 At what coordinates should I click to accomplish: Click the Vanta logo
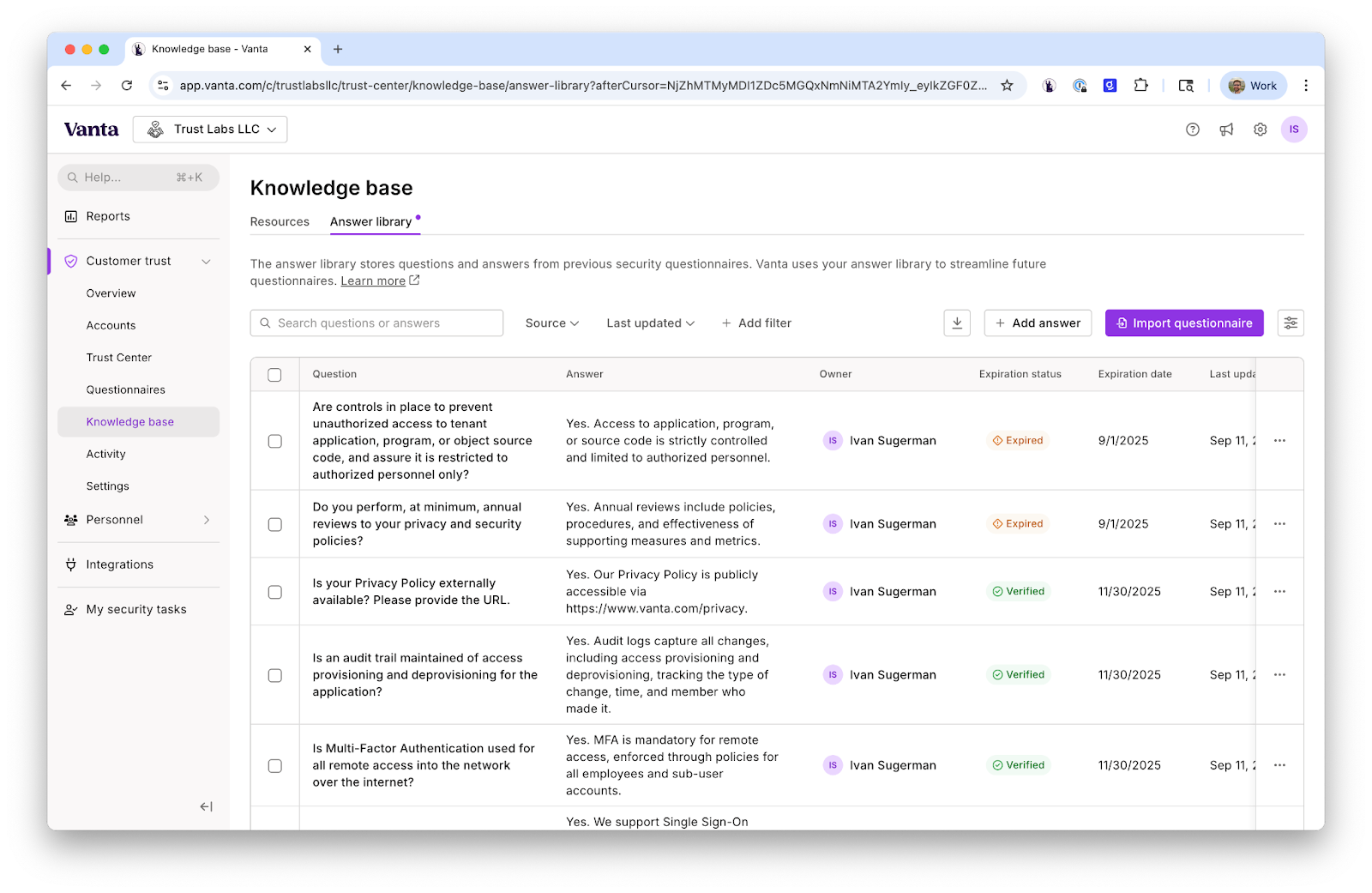pyautogui.click(x=91, y=130)
